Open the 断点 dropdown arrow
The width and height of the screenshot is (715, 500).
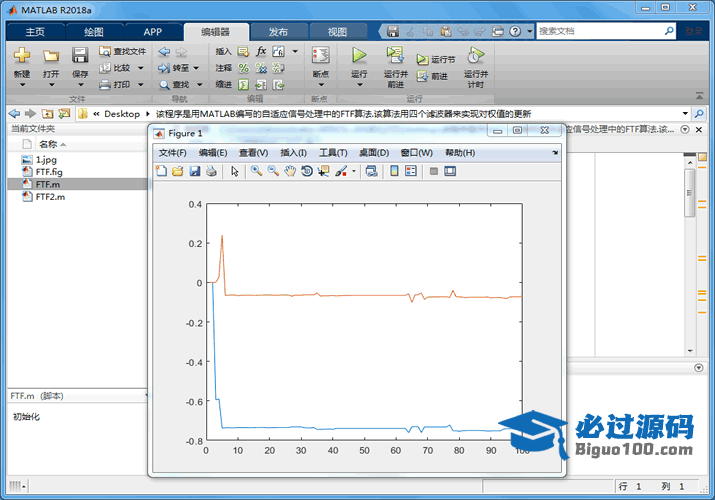tap(321, 85)
